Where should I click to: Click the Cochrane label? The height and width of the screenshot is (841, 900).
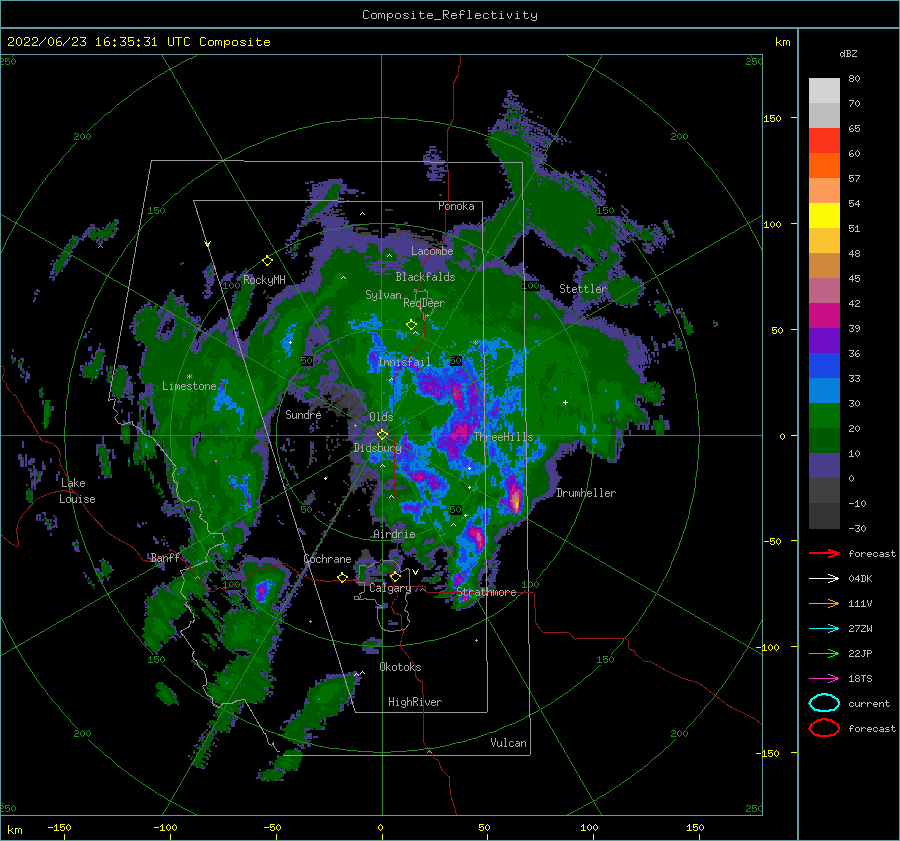click(x=327, y=559)
